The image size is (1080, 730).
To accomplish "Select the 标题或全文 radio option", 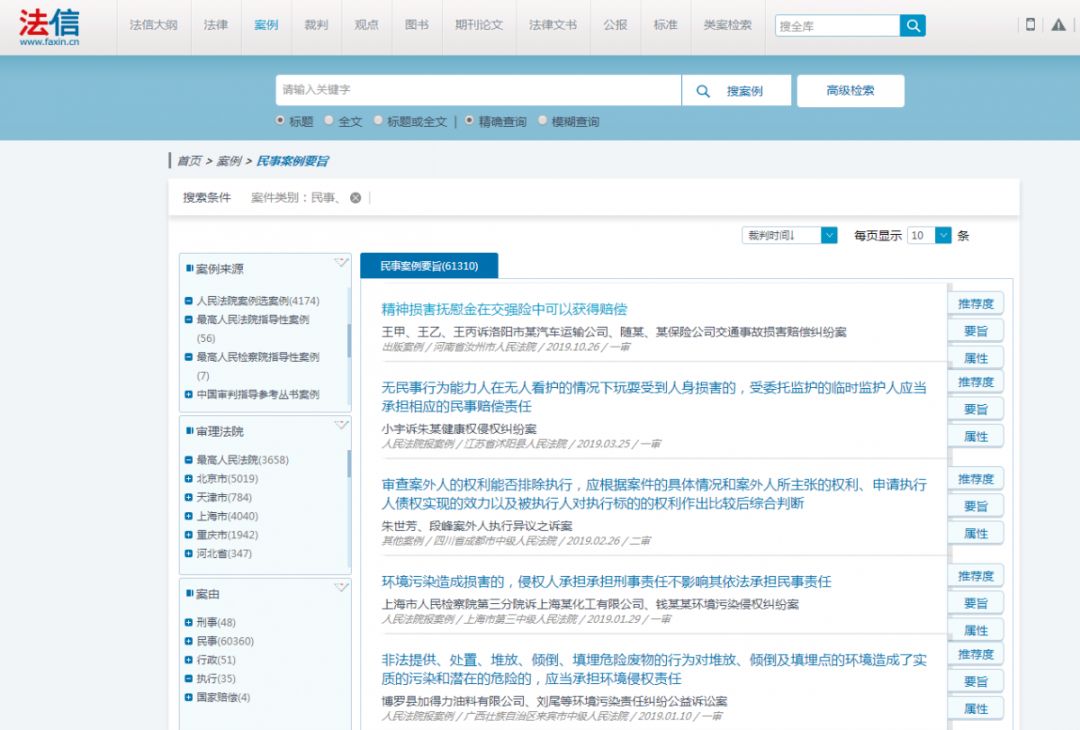I will click(x=378, y=121).
